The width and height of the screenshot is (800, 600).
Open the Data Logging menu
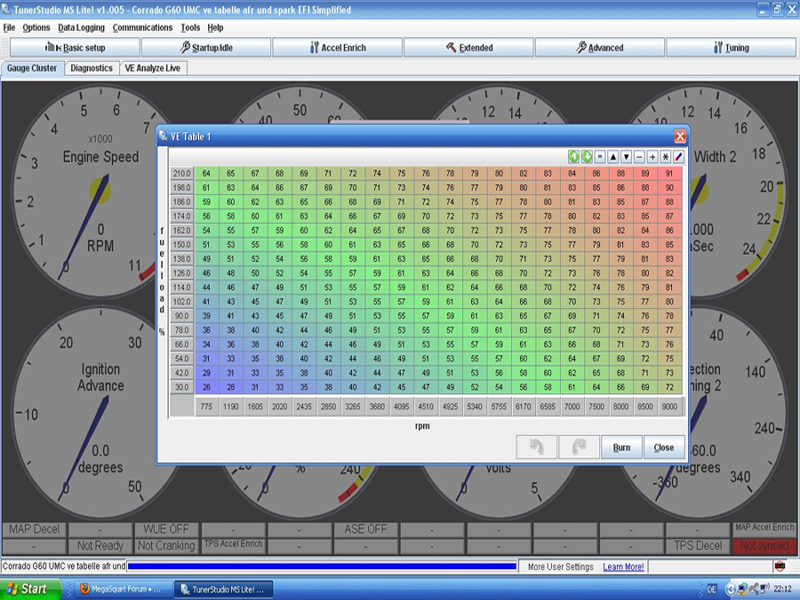coord(81,27)
